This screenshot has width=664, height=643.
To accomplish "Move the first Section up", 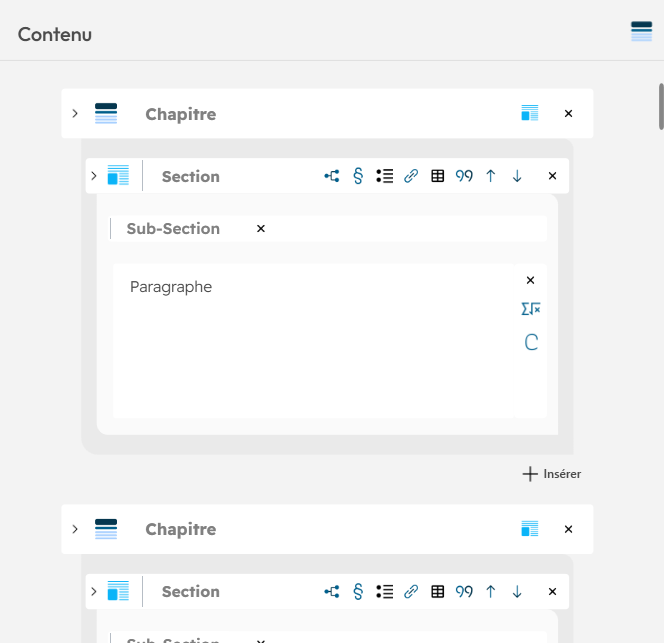I will 491,176.
